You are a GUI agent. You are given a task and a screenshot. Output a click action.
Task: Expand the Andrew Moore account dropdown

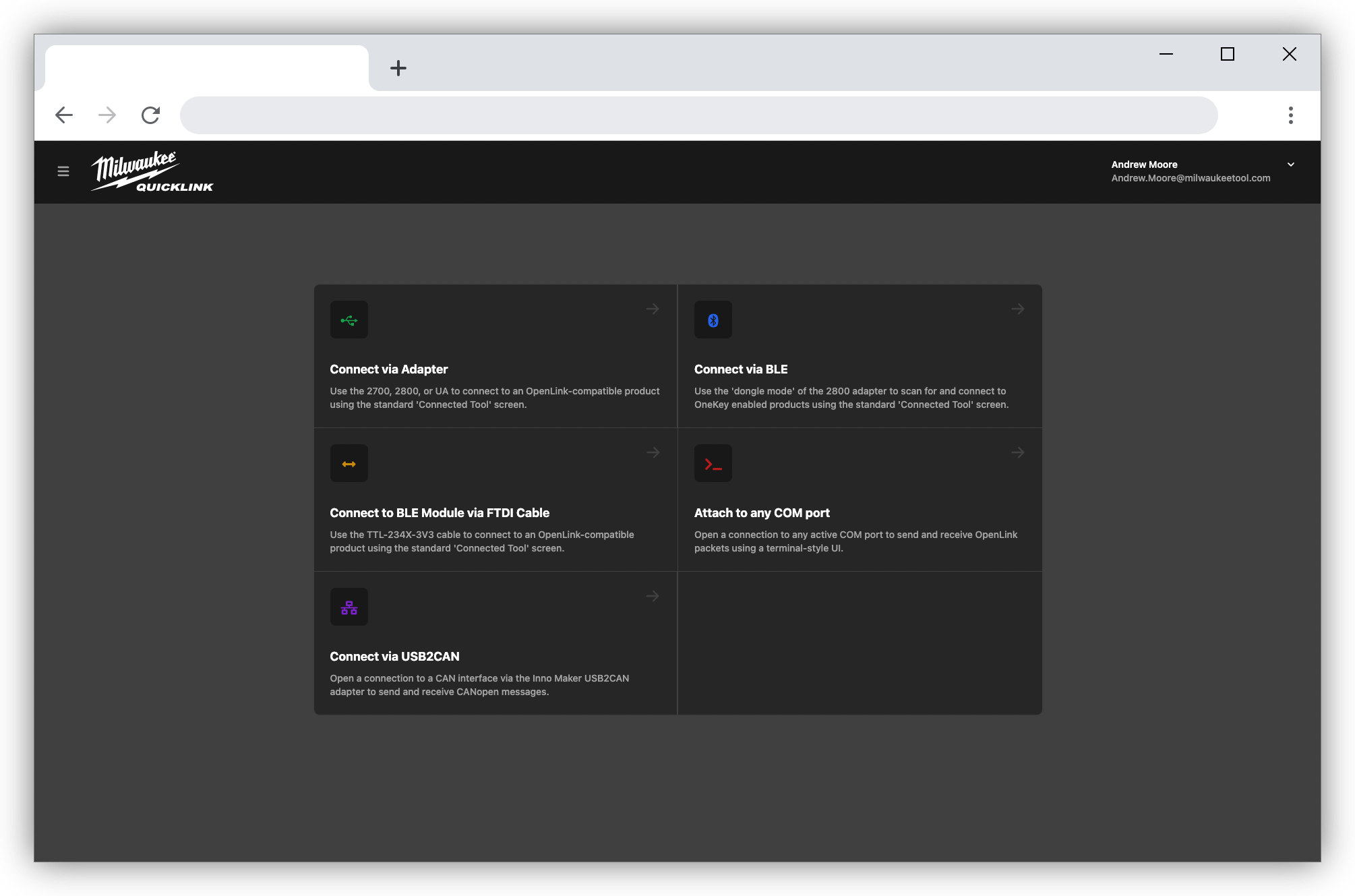tap(1291, 165)
